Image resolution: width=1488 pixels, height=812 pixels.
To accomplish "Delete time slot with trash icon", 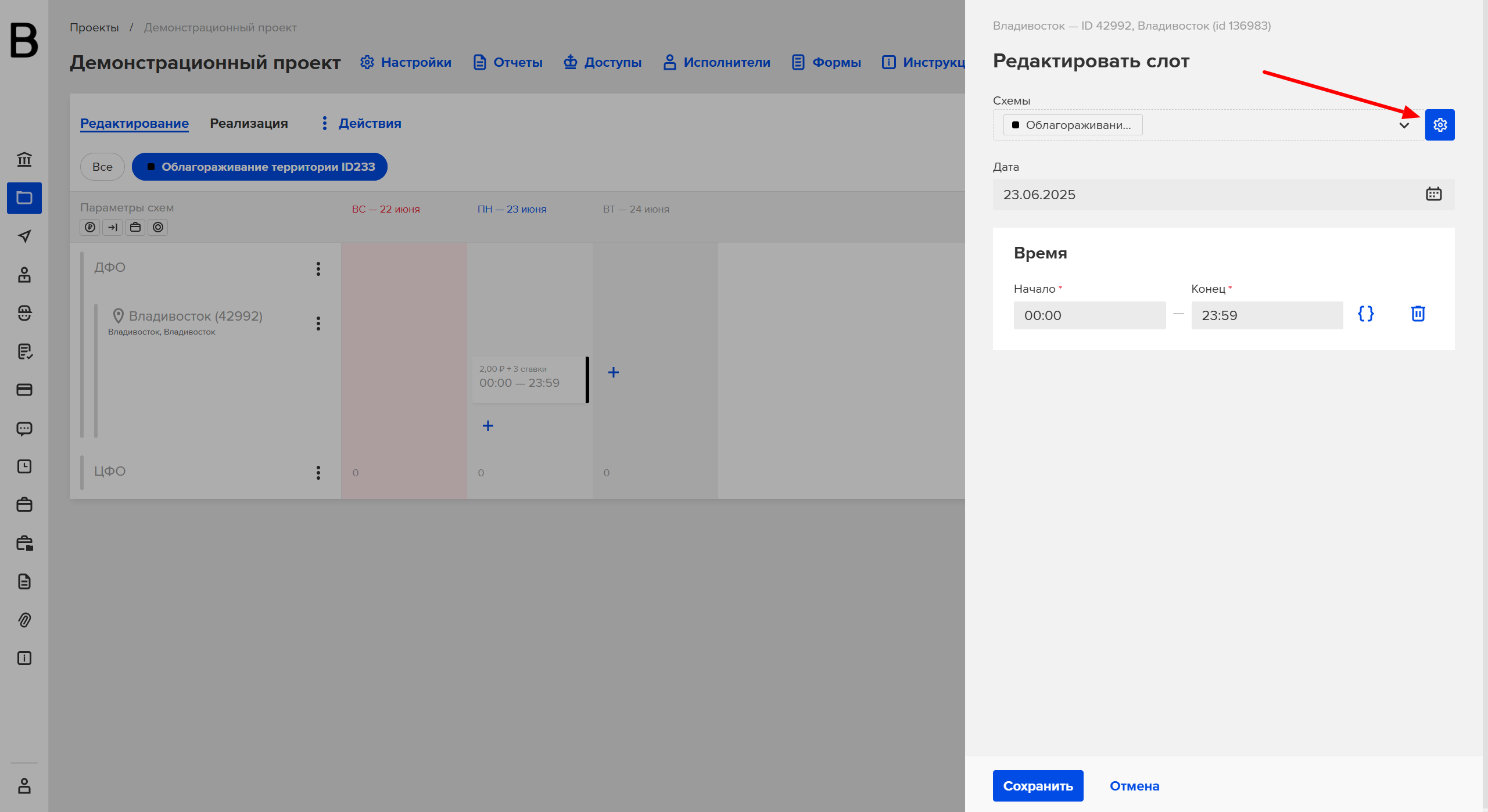I will [x=1418, y=314].
